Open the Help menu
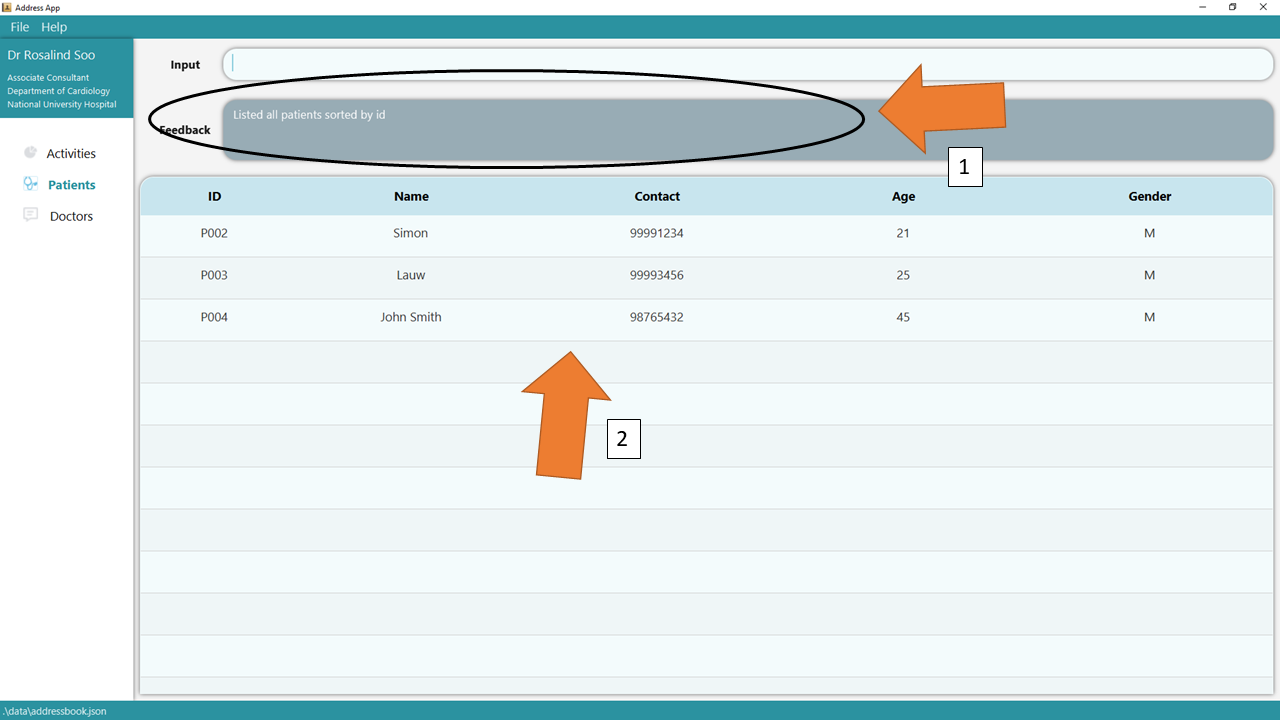1280x720 pixels. click(54, 27)
